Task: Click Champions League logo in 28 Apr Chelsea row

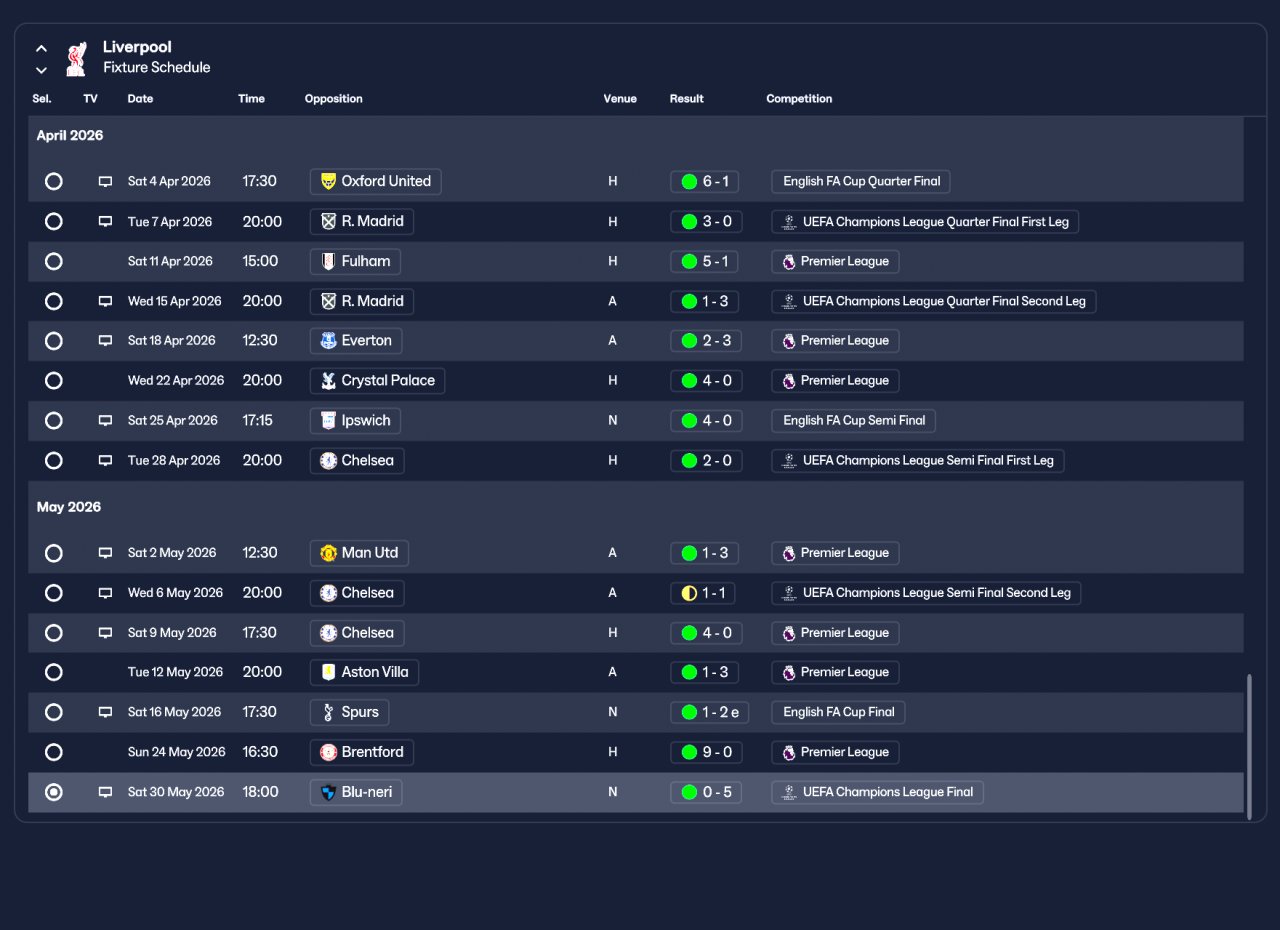Action: point(789,461)
